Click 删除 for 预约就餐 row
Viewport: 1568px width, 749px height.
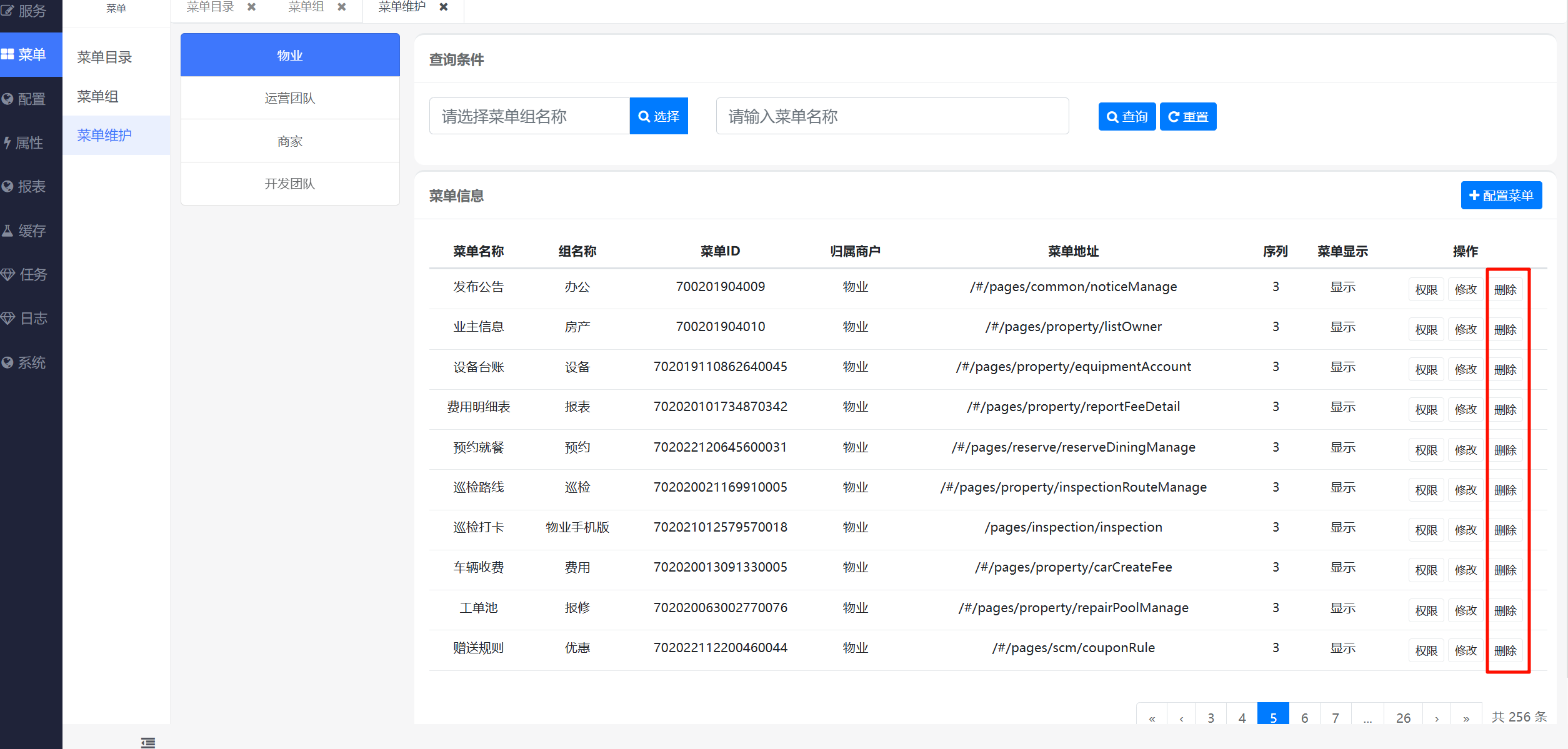click(1506, 450)
